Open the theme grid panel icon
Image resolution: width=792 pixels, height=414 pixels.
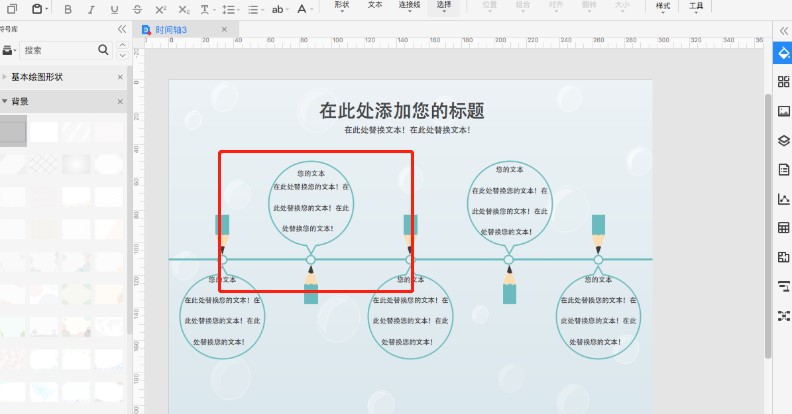783,82
